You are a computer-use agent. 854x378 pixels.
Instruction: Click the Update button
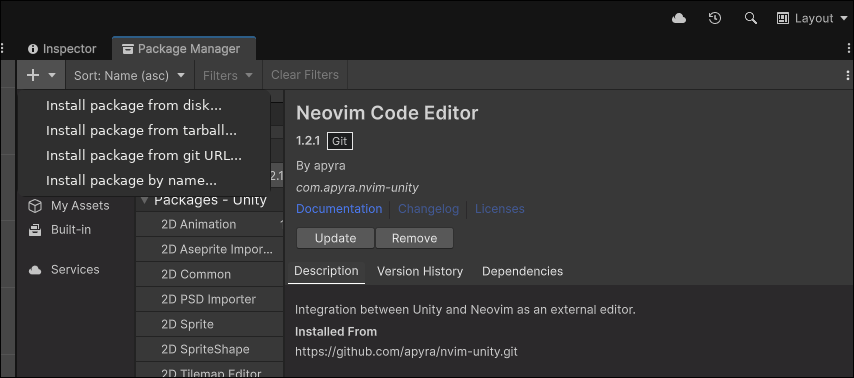point(336,239)
